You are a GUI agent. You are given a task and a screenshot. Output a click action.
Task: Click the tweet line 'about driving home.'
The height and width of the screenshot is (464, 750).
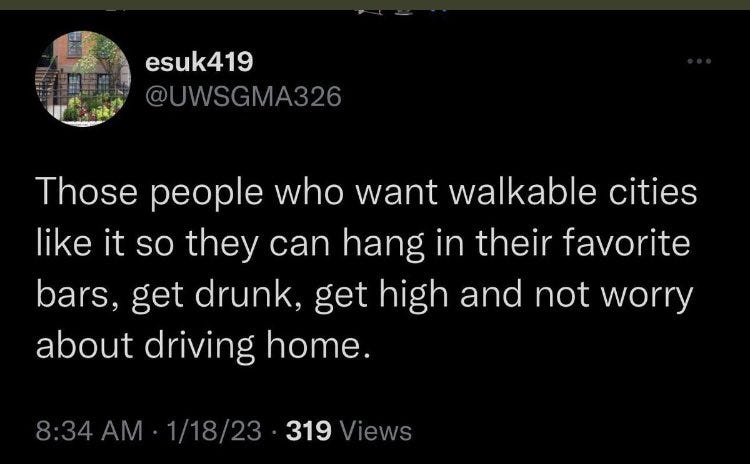(203, 345)
